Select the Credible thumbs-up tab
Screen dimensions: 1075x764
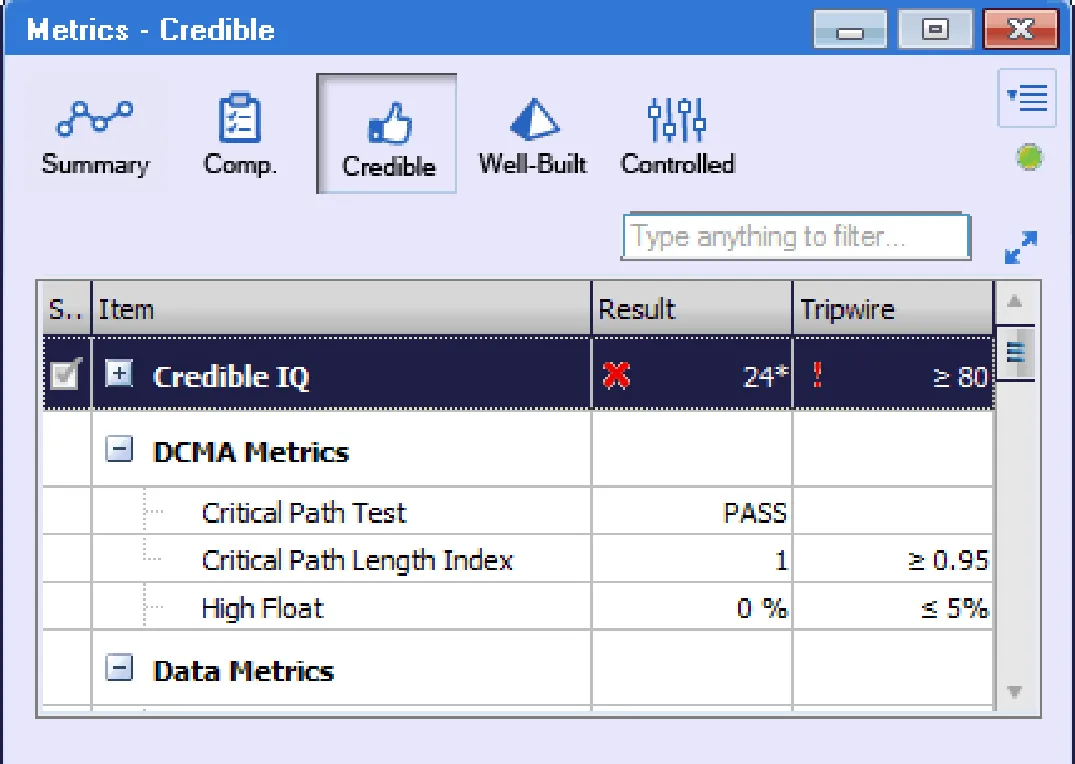(387, 134)
